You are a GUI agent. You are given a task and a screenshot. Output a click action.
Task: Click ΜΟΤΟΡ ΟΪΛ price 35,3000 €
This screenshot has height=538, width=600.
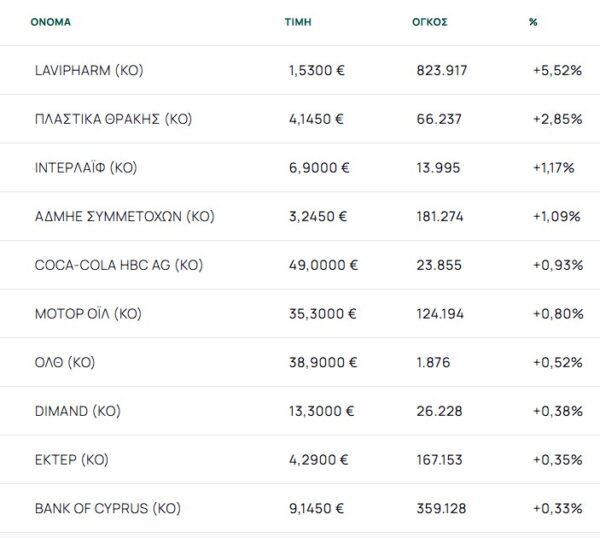click(x=323, y=314)
